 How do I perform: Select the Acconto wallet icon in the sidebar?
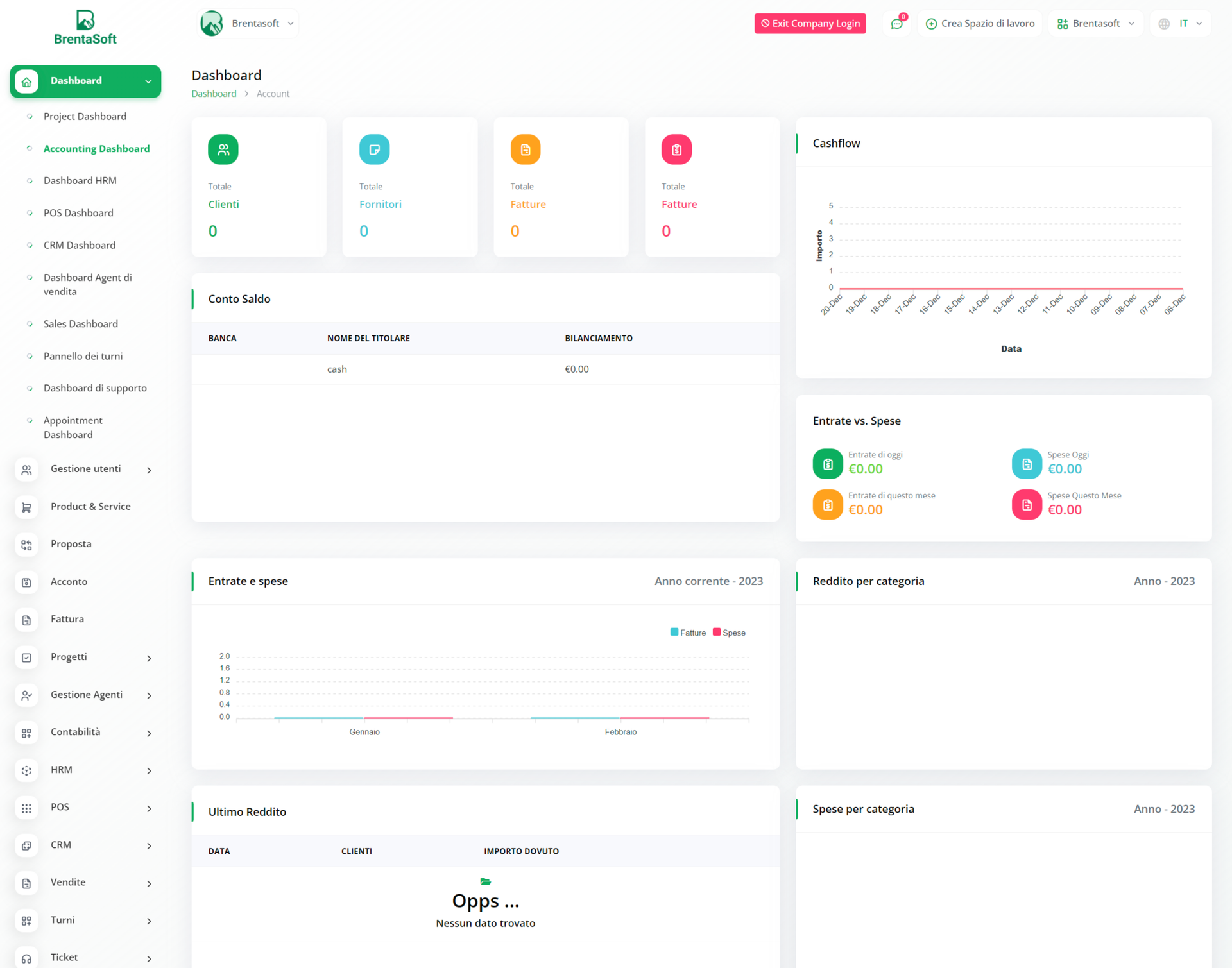[26, 582]
